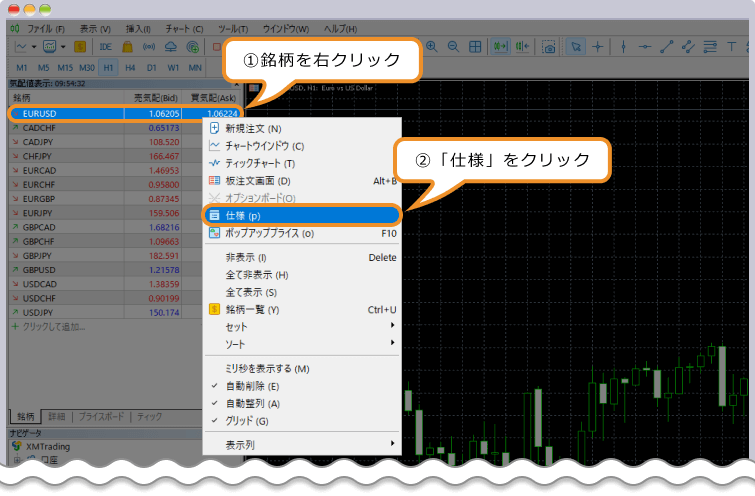Select the cursor arrow tool
This screenshot has width=755, height=496.
575,47
